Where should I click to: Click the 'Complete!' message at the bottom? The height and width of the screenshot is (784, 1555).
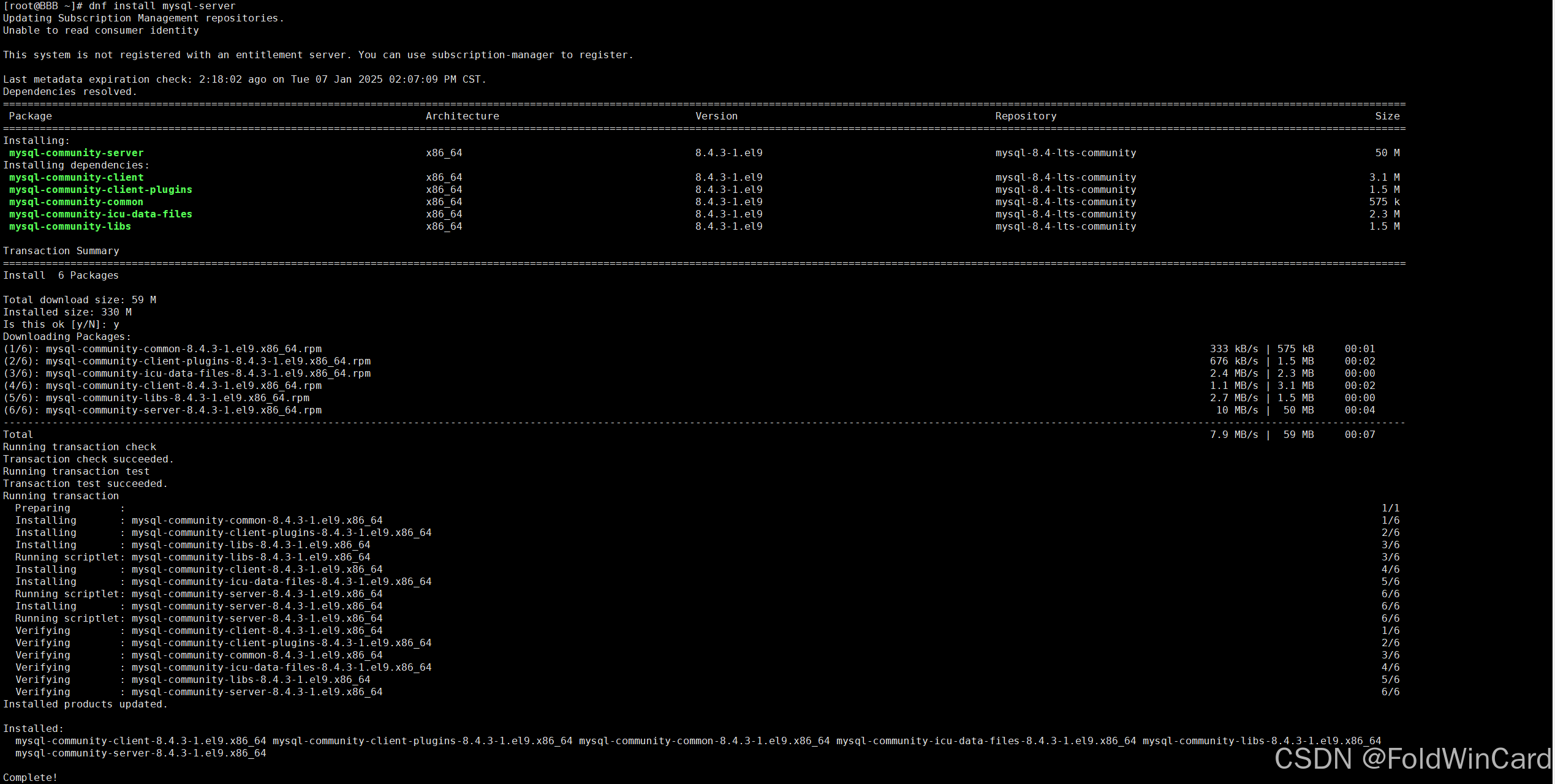(30, 778)
